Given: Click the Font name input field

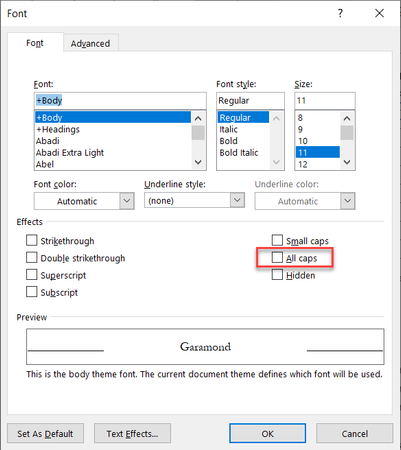Looking at the screenshot, I should point(120,100).
